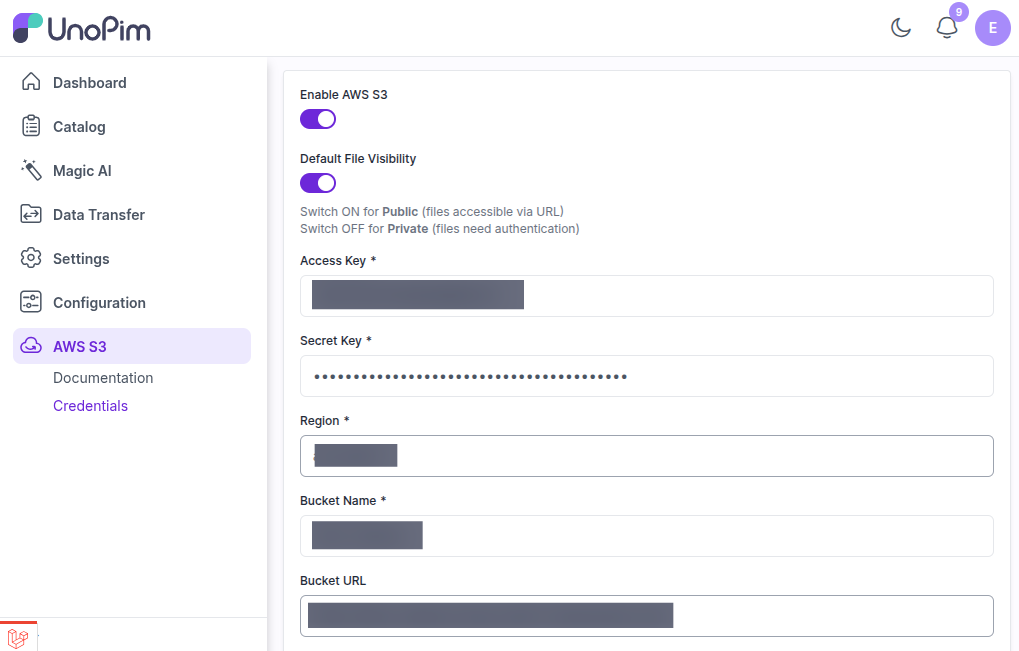Toggle Enable AWS S3 switch
The width and height of the screenshot is (1019, 651).
[x=318, y=119]
